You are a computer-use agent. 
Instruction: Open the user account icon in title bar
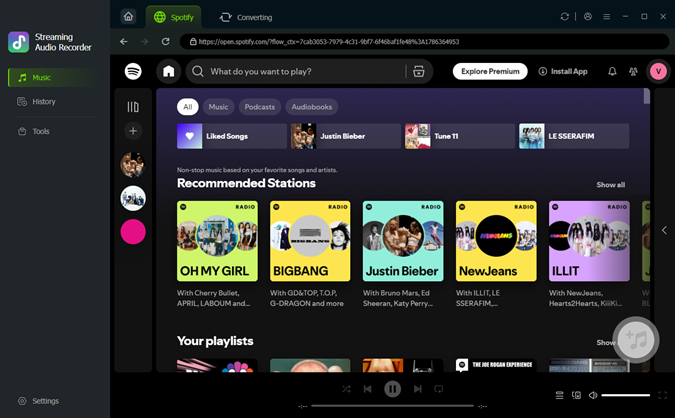pyautogui.click(x=588, y=16)
